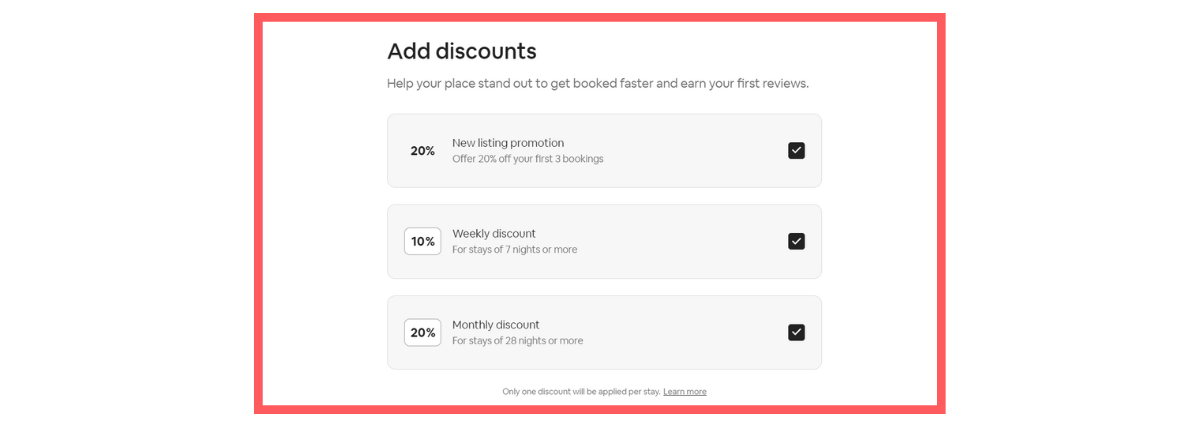
Task: Click the New listing promotion 20% label
Action: pos(422,151)
